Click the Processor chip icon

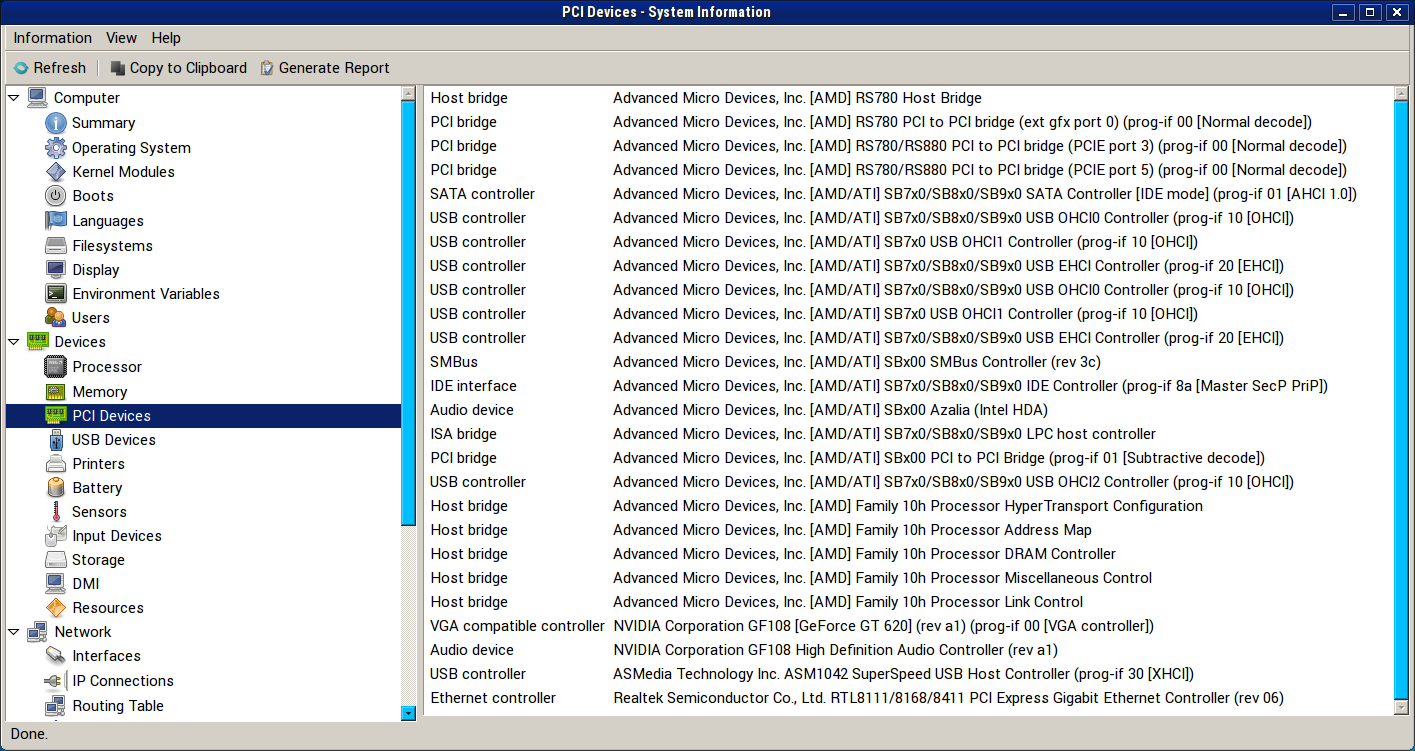click(56, 367)
